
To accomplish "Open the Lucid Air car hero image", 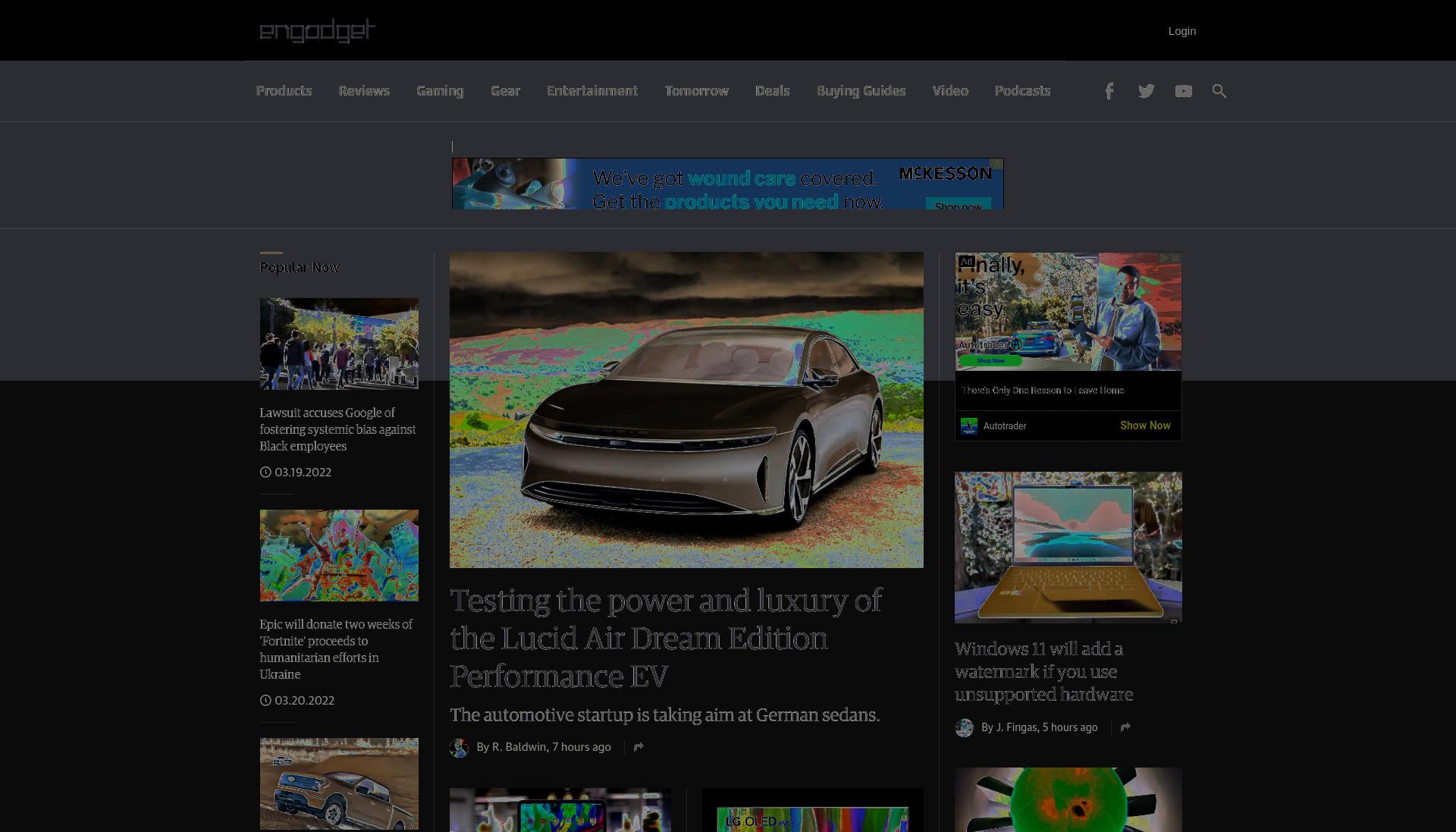I will coord(686,410).
